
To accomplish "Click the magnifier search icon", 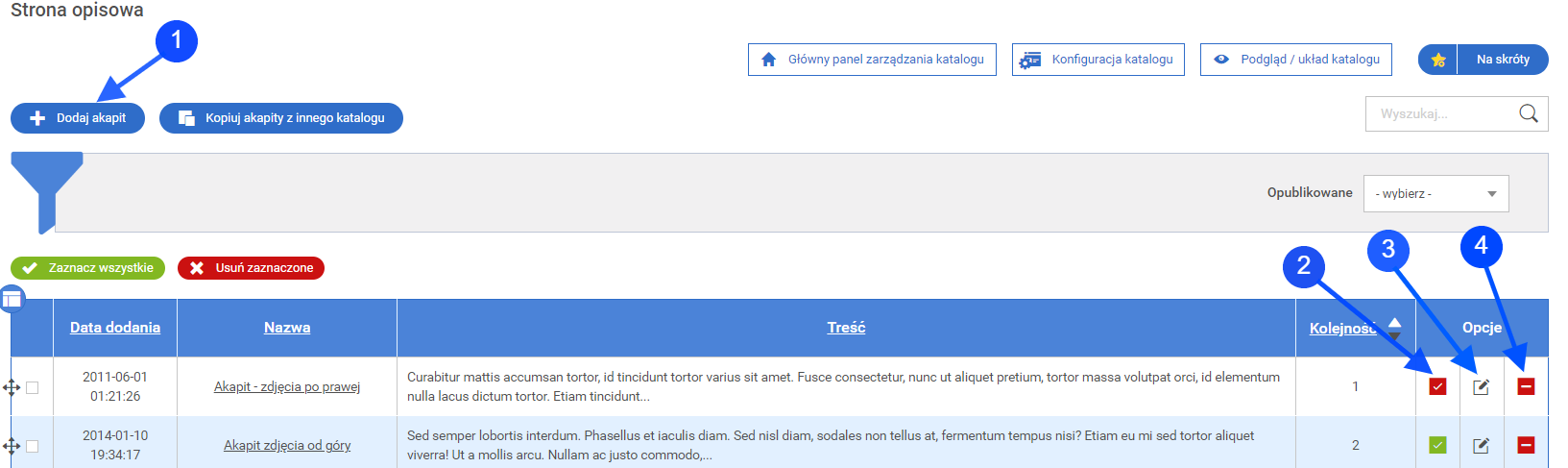I will tap(1529, 113).
